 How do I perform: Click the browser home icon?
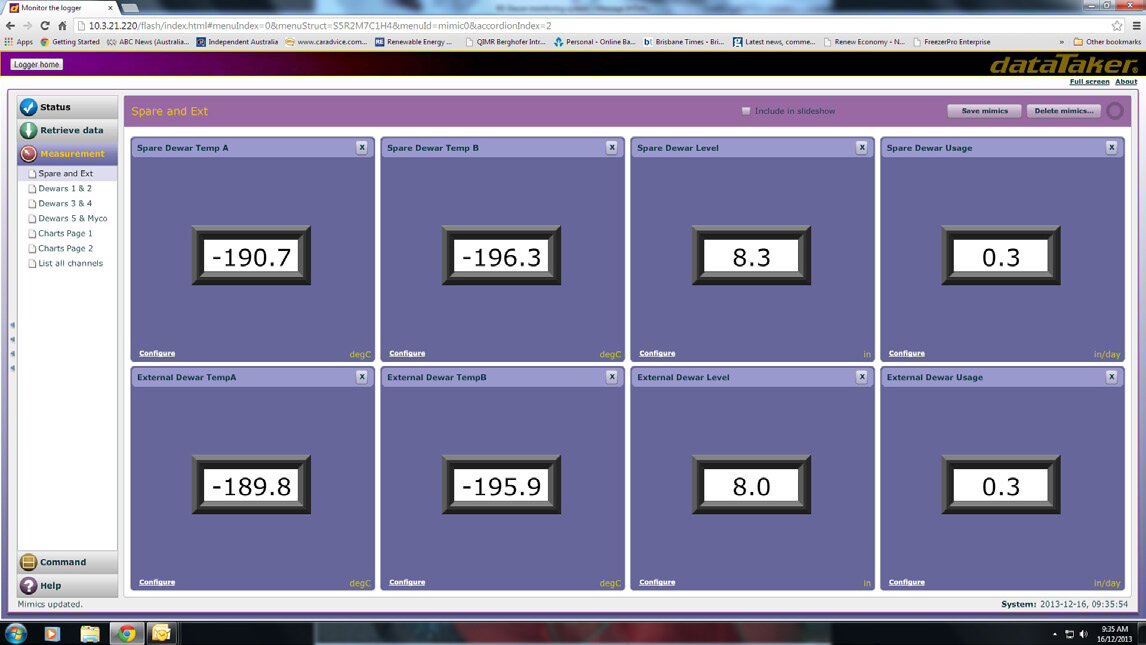(x=62, y=26)
